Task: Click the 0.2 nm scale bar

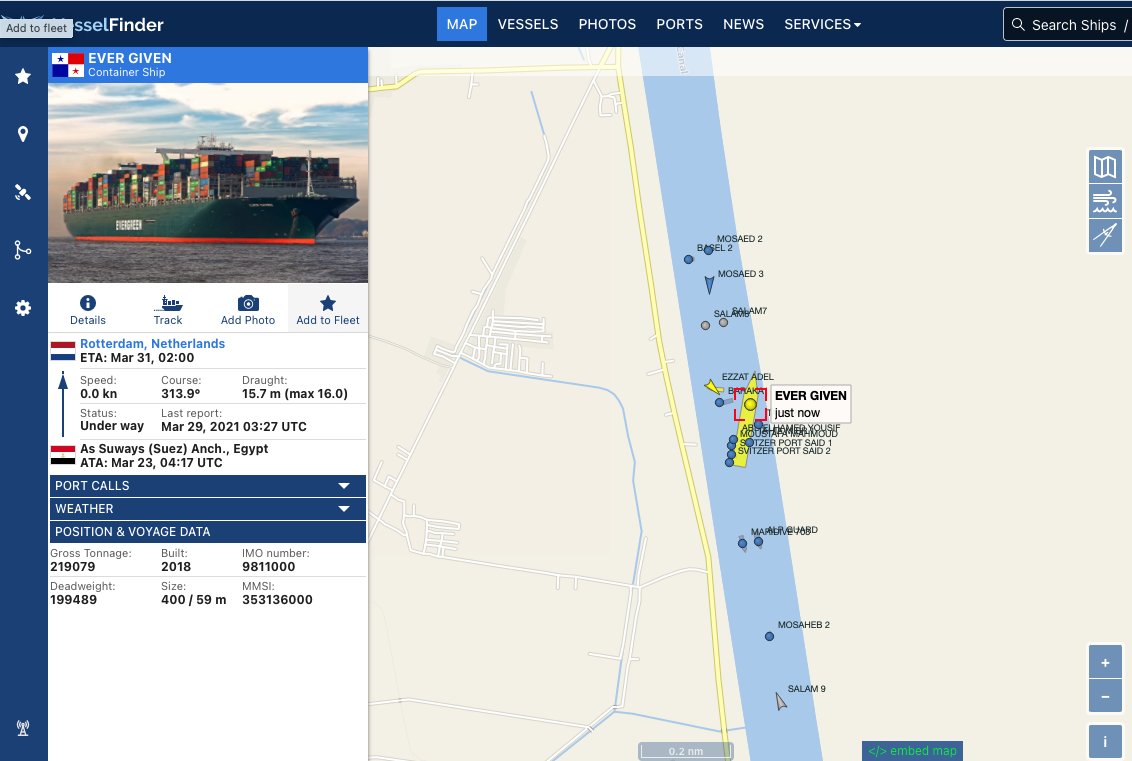Action: pos(686,752)
